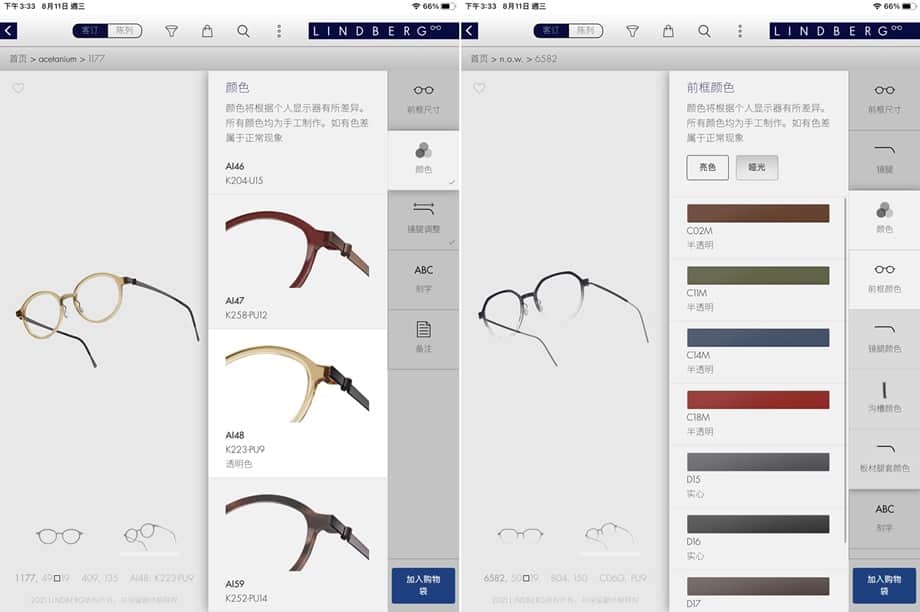Tap the battery indicator above 1177 screen
Screen dimensions: 920x612
click(x=448, y=6)
